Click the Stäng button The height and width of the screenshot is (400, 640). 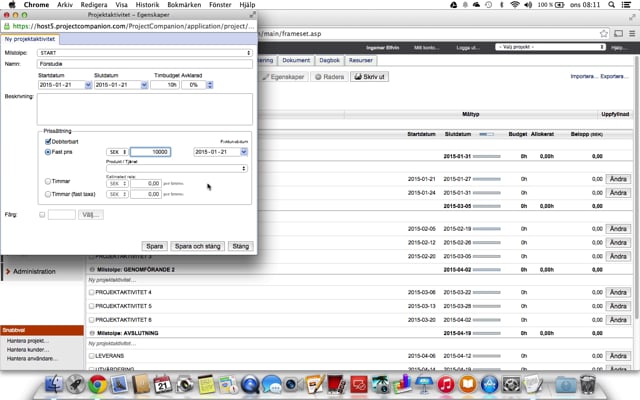(241, 246)
